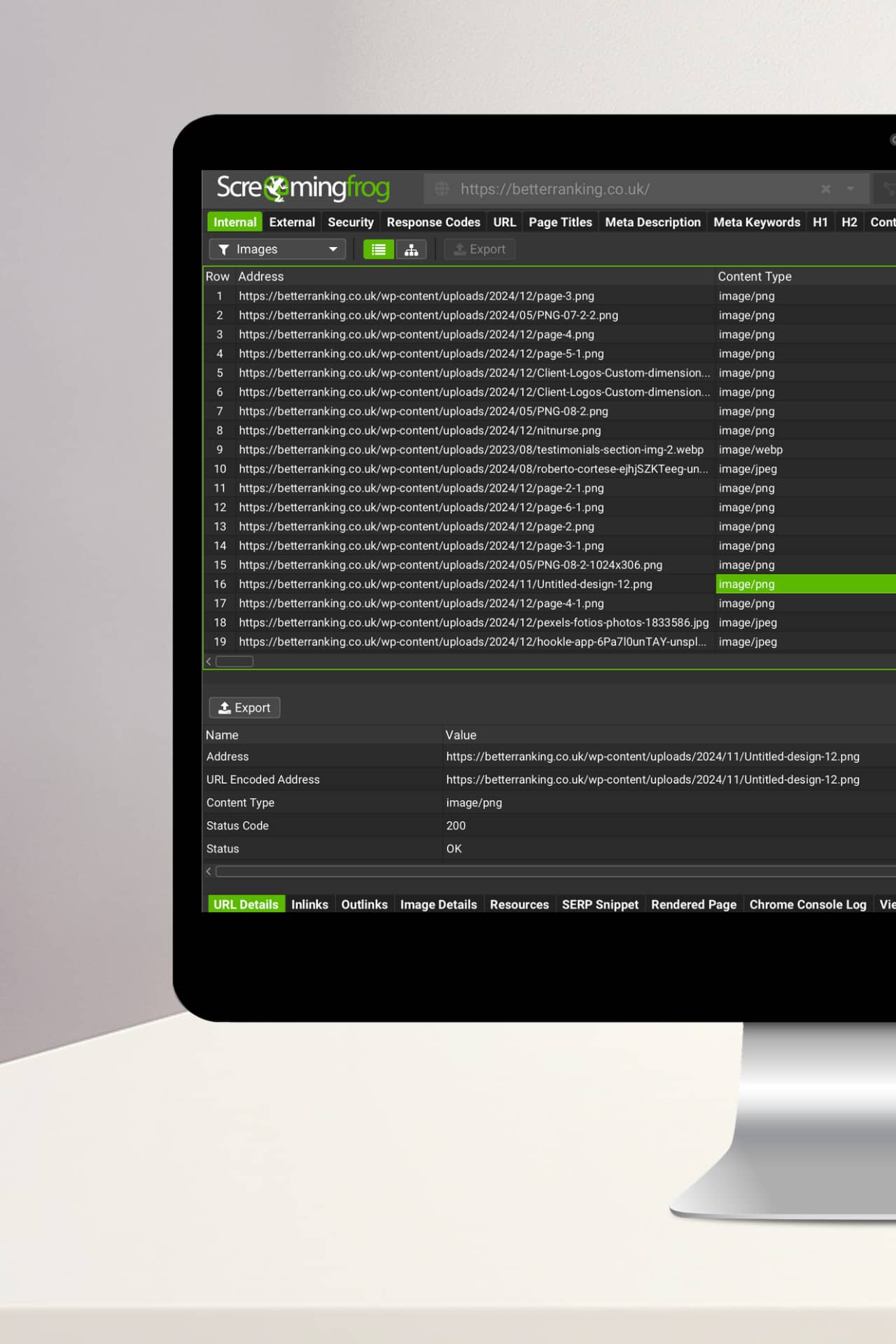Select row 19 hookle-app address

pos(473,642)
